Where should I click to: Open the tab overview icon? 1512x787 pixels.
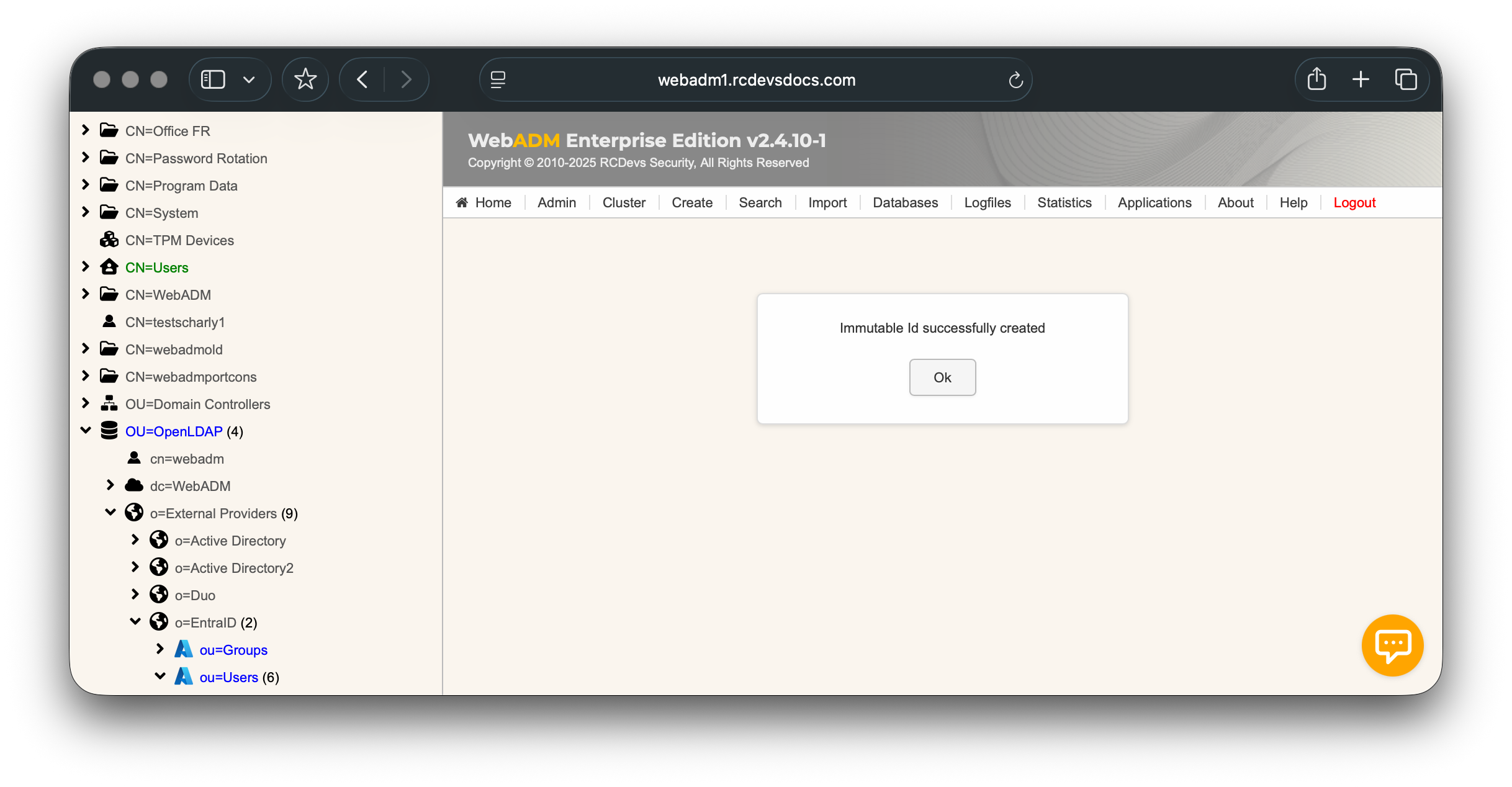1406,79
